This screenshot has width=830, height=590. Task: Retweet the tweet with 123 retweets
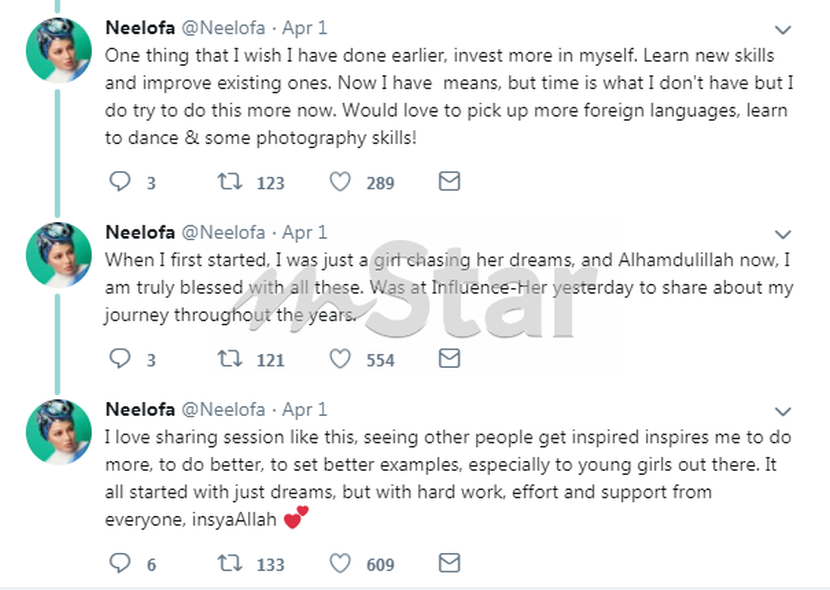coord(229,182)
